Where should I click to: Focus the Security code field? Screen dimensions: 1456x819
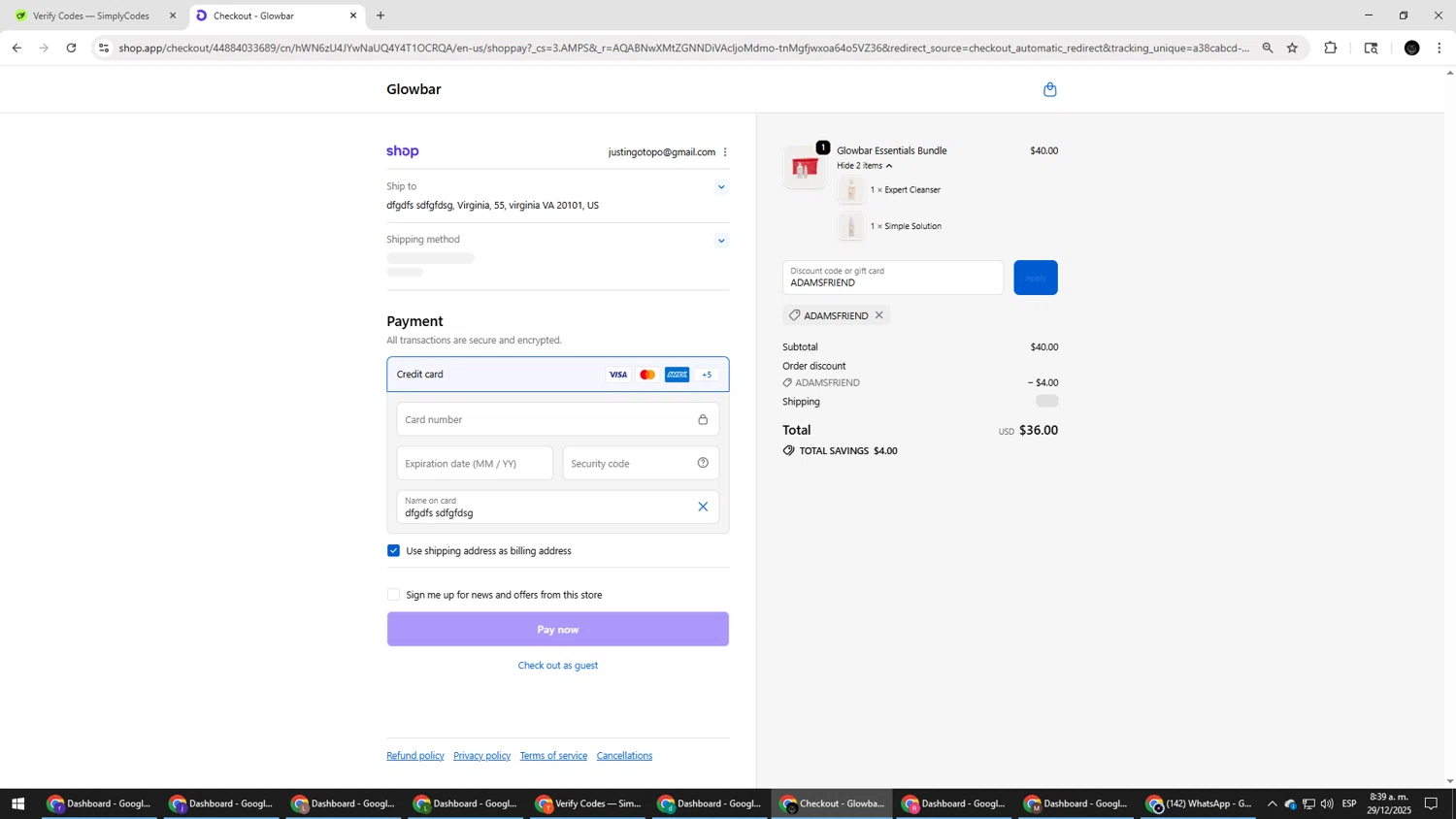coord(641,464)
